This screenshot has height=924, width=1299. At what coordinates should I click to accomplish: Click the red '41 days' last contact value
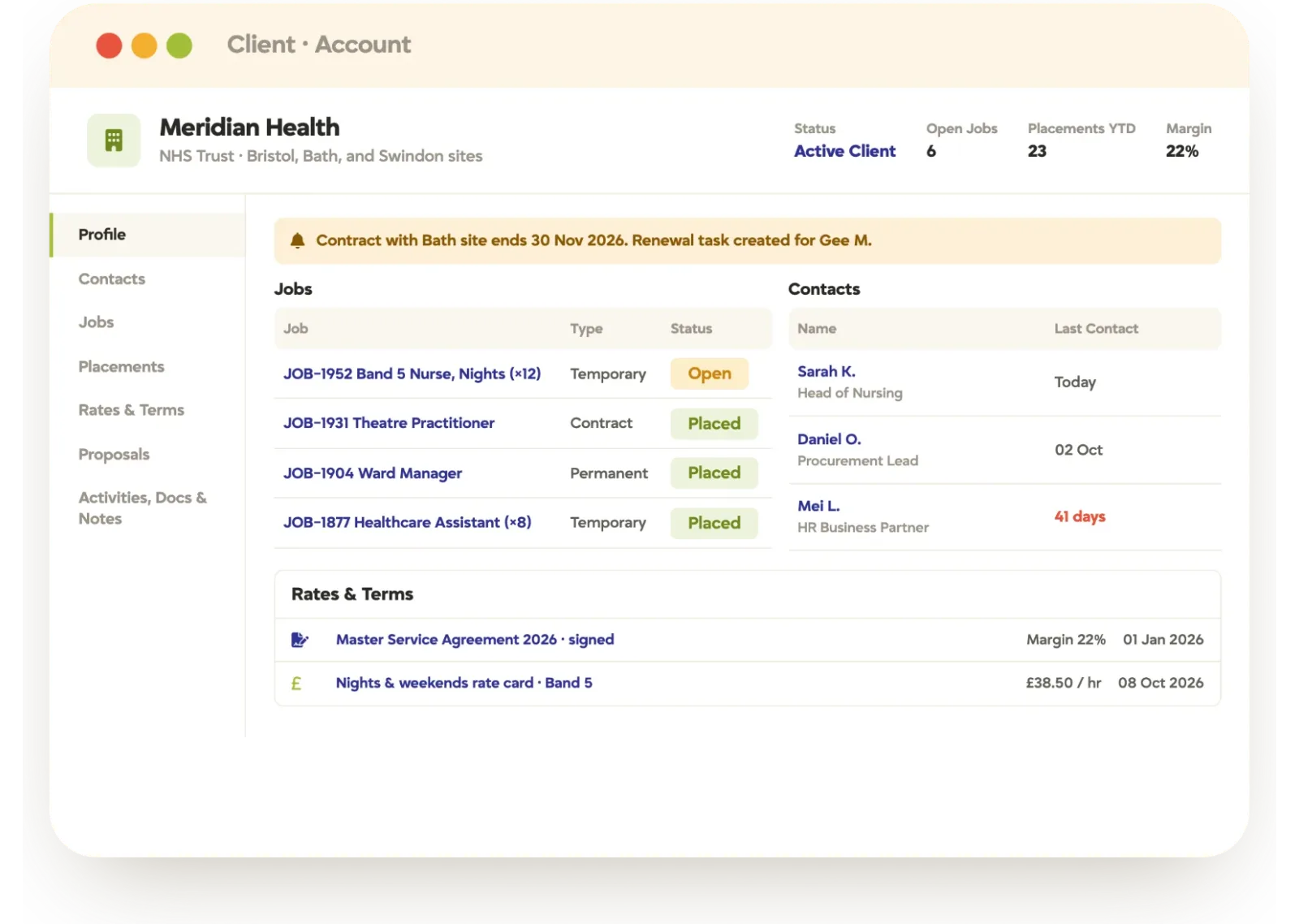[1080, 516]
